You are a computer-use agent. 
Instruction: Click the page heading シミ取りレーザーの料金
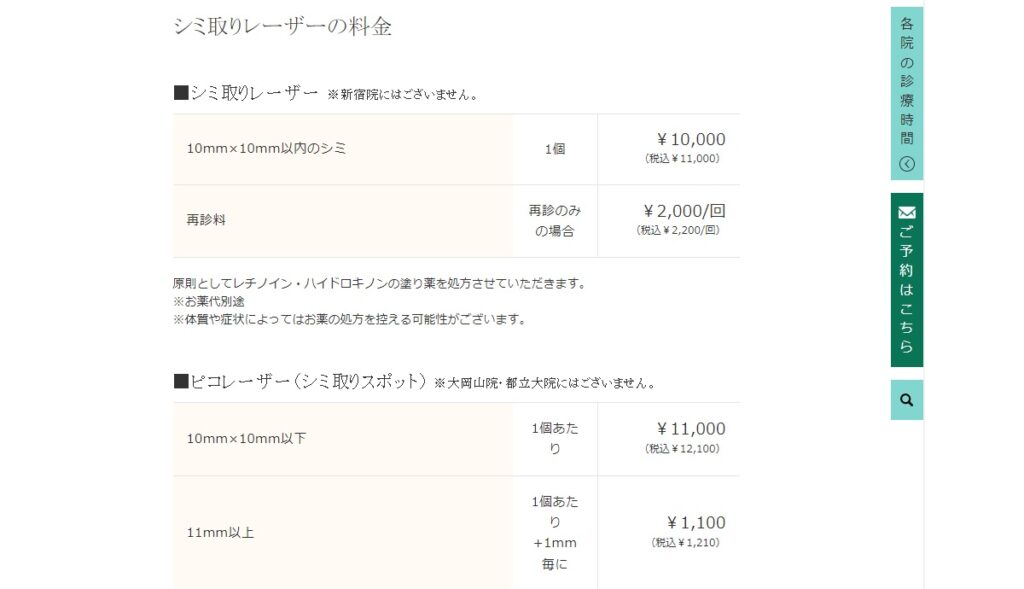(x=284, y=26)
